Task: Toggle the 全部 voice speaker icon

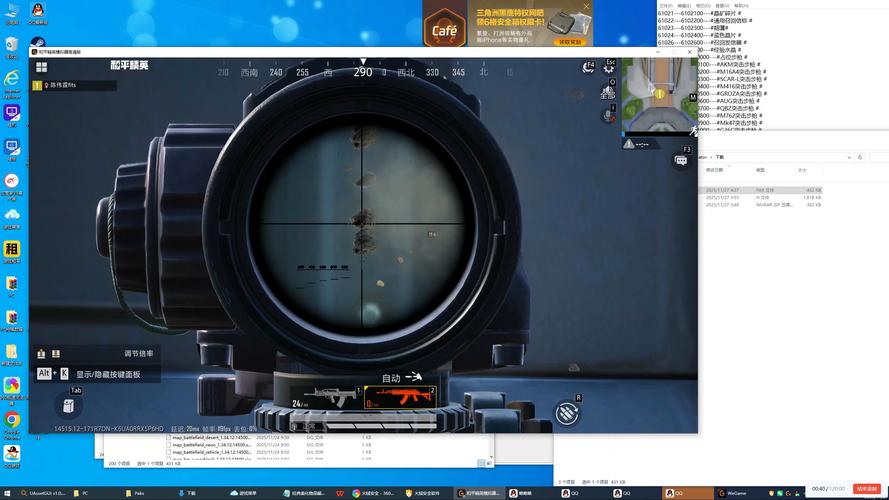Action: tap(608, 91)
